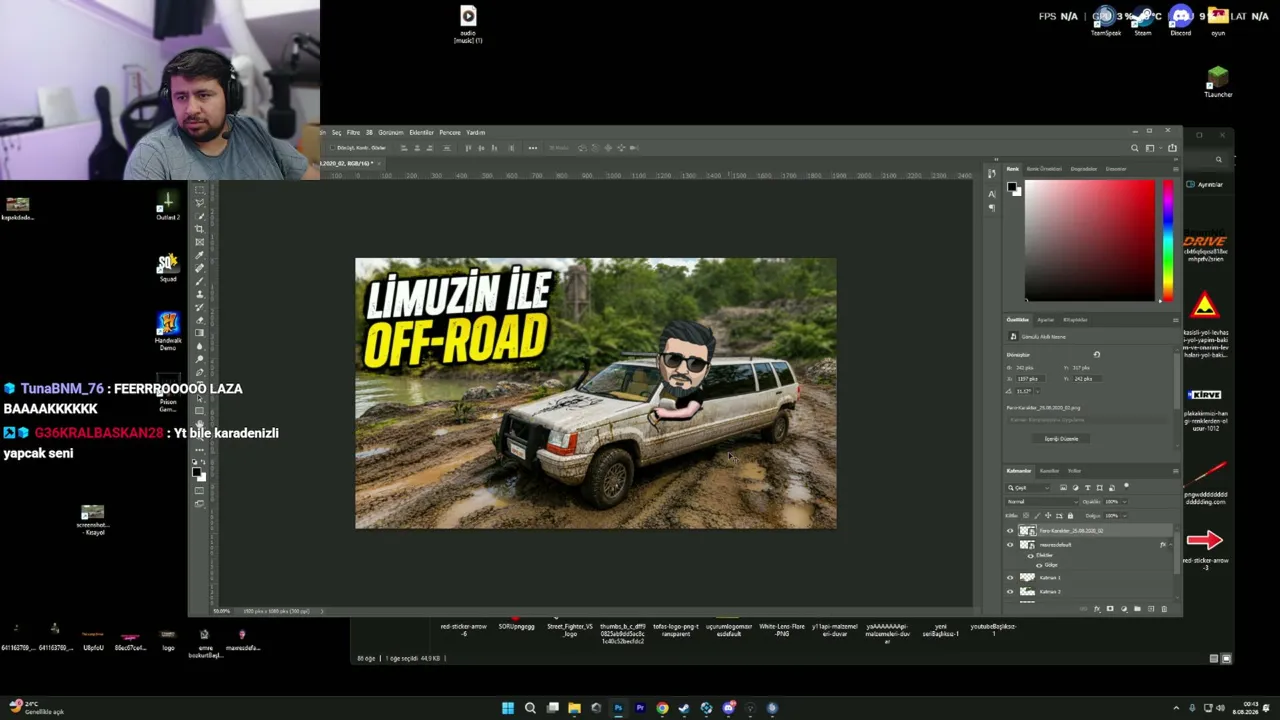Select the Crop tool

(200, 229)
